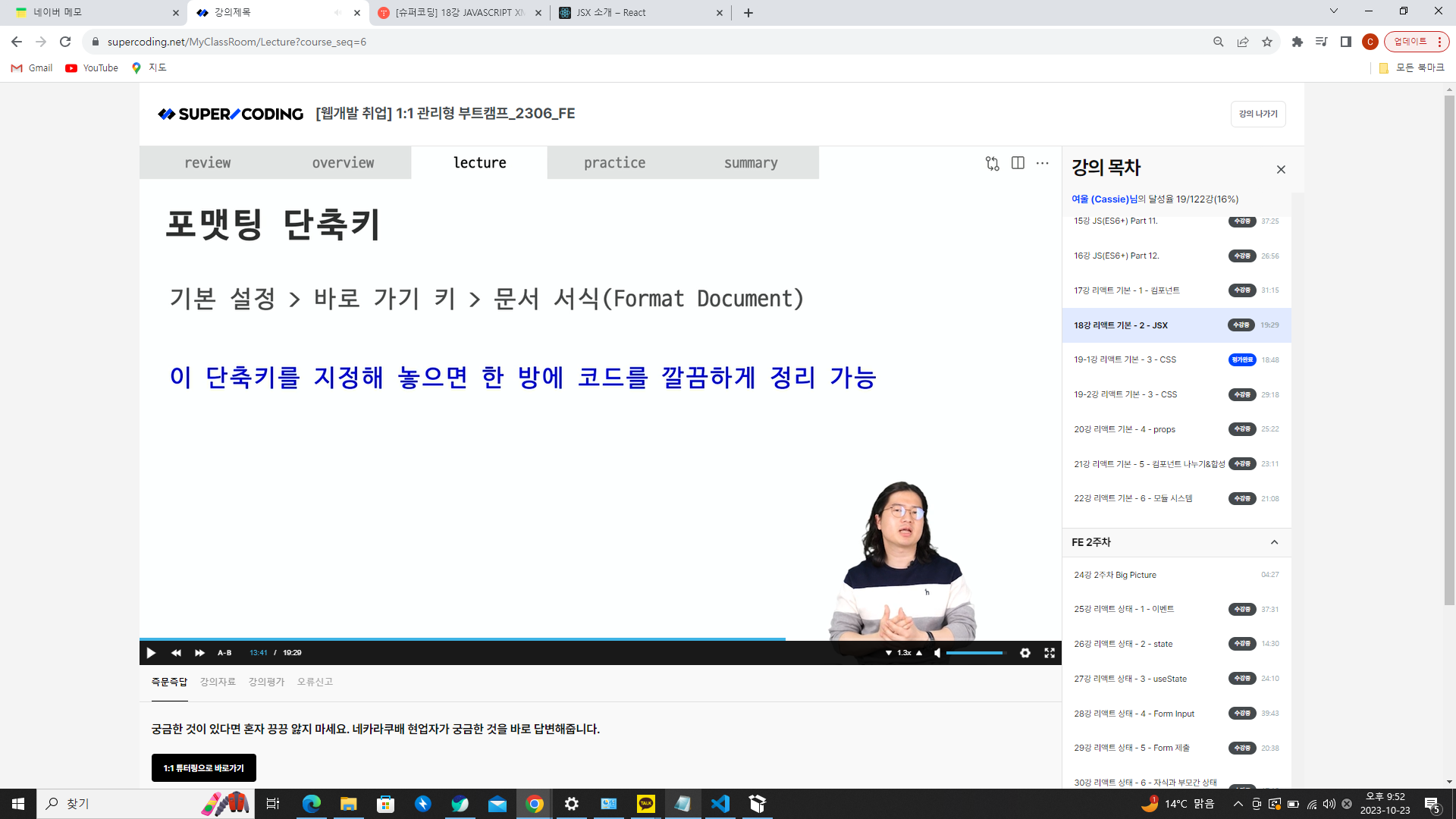This screenshot has height=819, width=1456.
Task: Bookmark this page with star icon
Action: 1267,42
